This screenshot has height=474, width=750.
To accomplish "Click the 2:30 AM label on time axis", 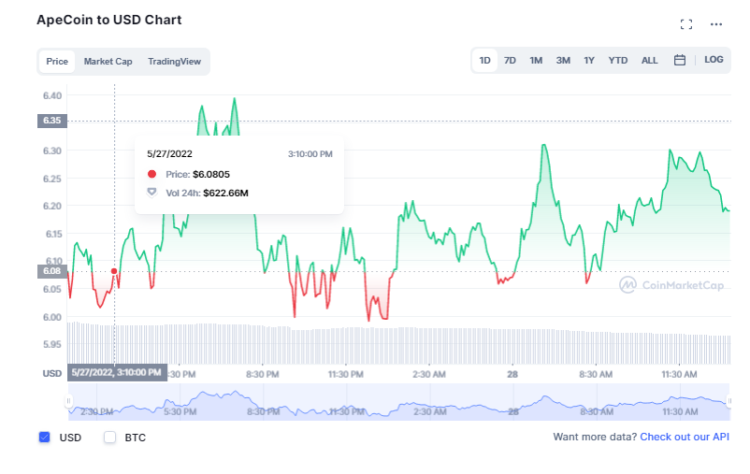I will (x=429, y=375).
